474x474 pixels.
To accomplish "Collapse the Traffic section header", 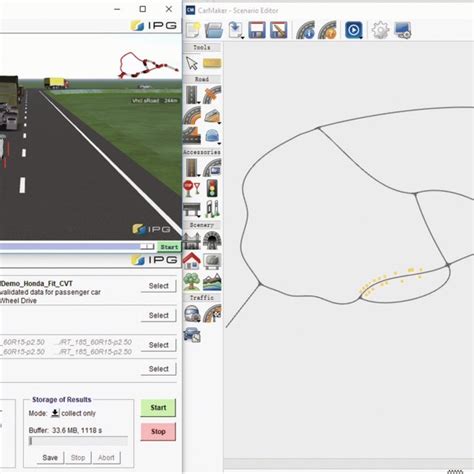I will (x=202, y=297).
